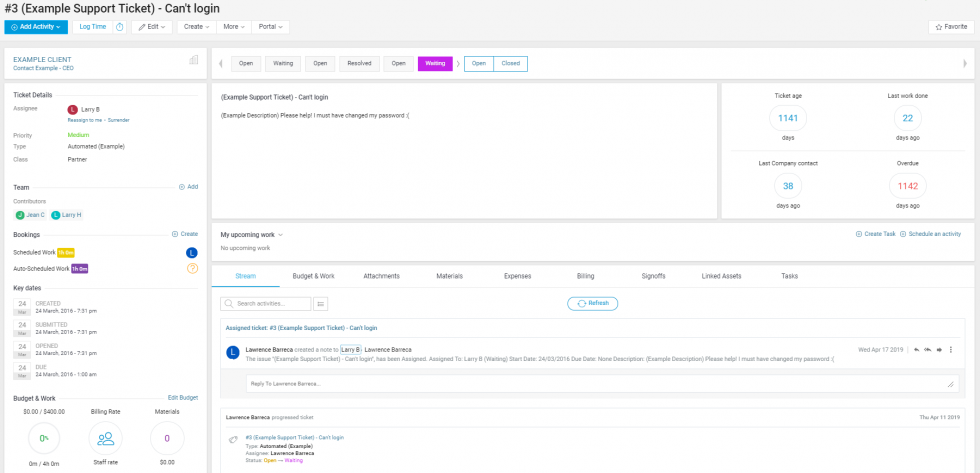980x473 pixels.
Task: Open the Signoffs tab
Action: (x=654, y=276)
